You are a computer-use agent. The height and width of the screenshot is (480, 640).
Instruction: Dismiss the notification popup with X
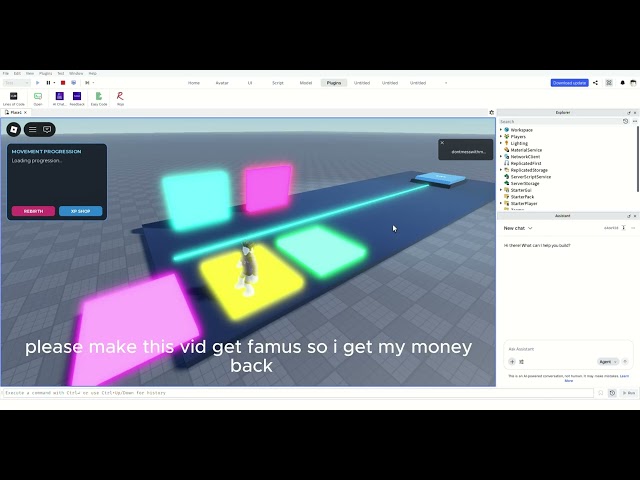click(x=442, y=143)
